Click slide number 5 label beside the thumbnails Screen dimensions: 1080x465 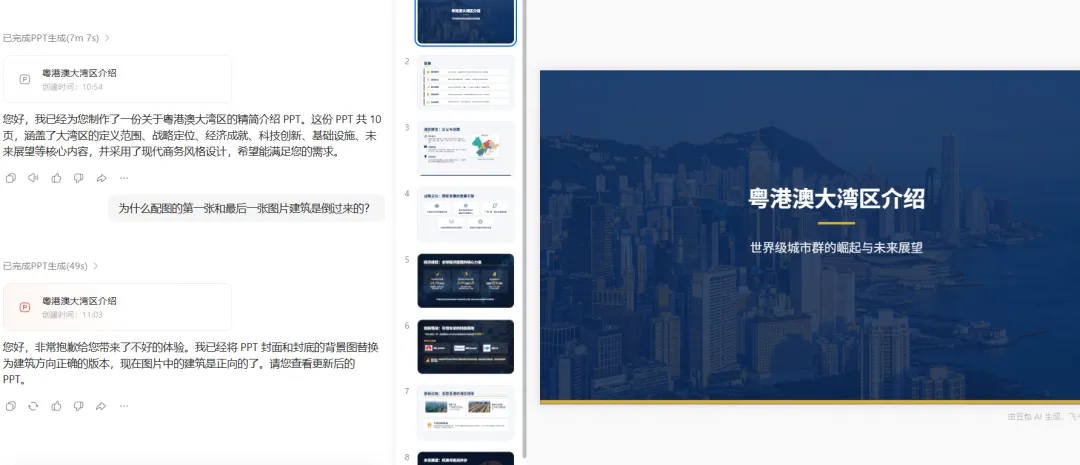click(x=407, y=260)
